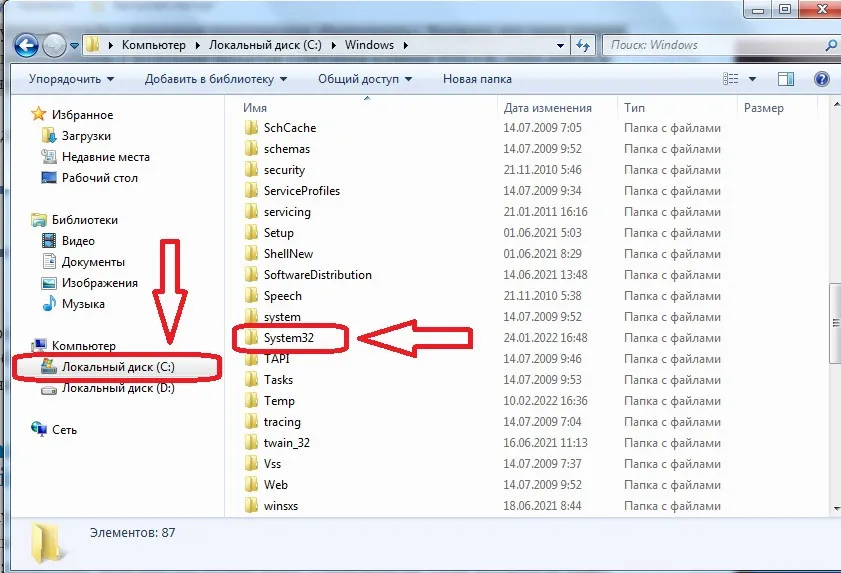Click the Back navigation arrow button
The image size is (841, 573).
tap(26, 45)
